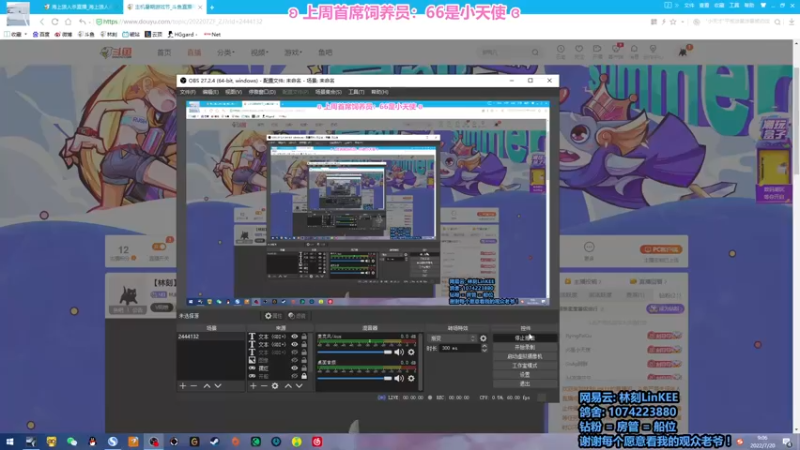The width and height of the screenshot is (800, 450).
Task: Add a new source in OBS Sources panel
Action: pyautogui.click(x=253, y=386)
